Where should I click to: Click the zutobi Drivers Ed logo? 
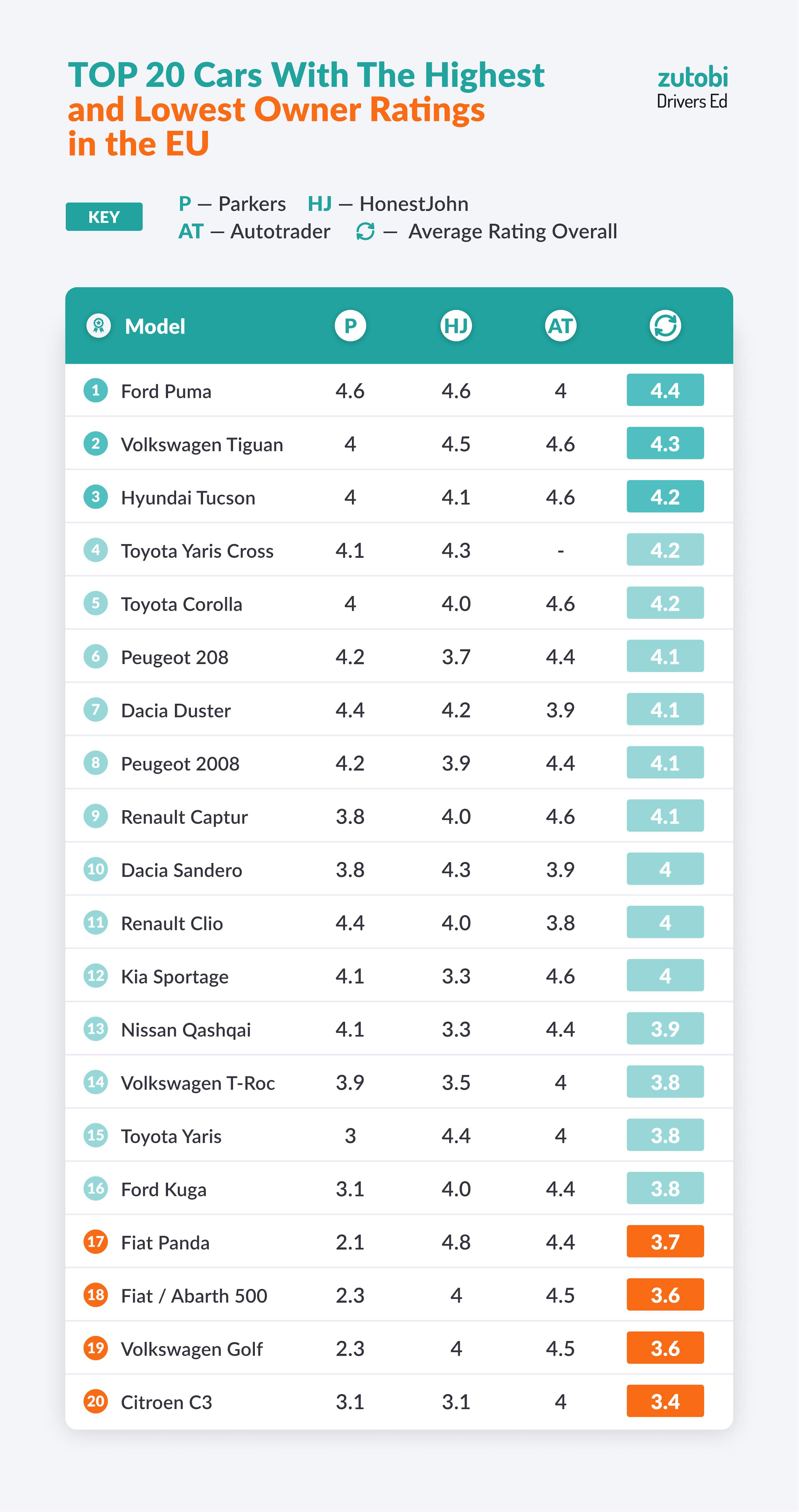(692, 87)
